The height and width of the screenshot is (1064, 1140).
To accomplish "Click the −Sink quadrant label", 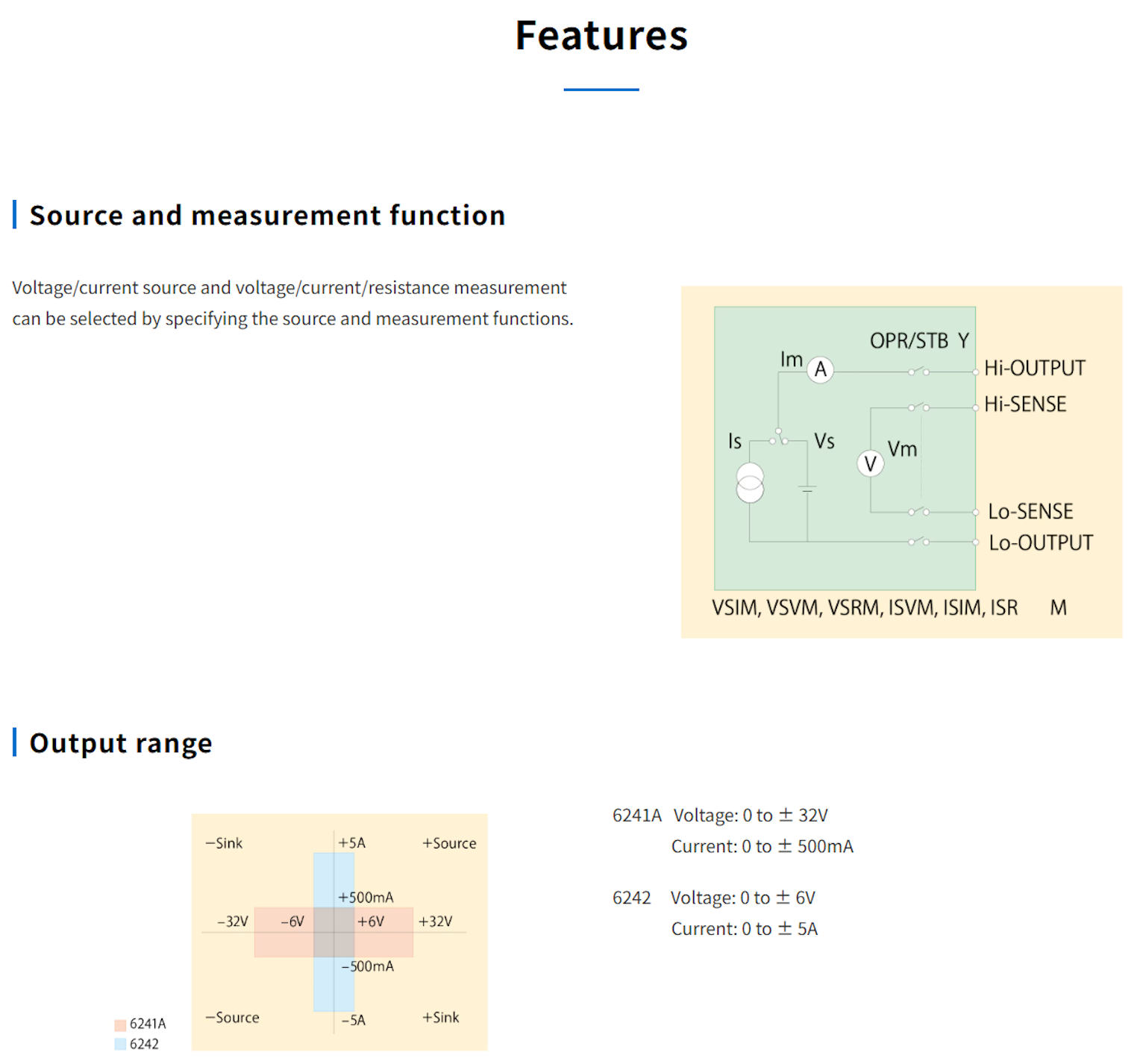I will pyautogui.click(x=224, y=843).
